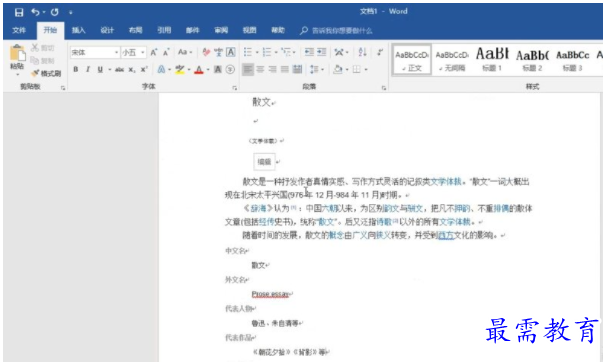The image size is (607, 362).
Task: Toggle superscript formatting
Action: [x=144, y=69]
